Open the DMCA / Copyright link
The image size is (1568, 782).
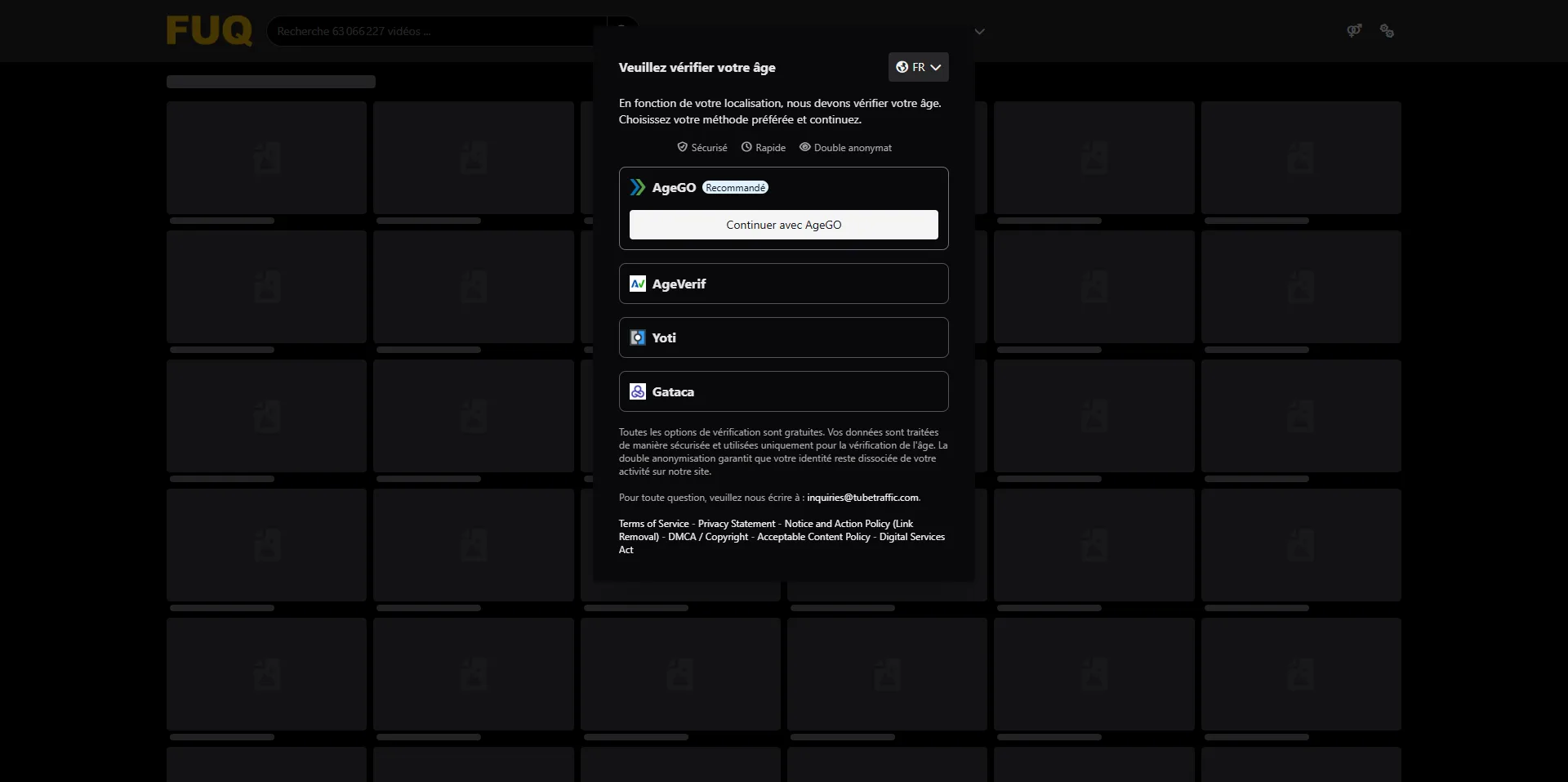[707, 537]
